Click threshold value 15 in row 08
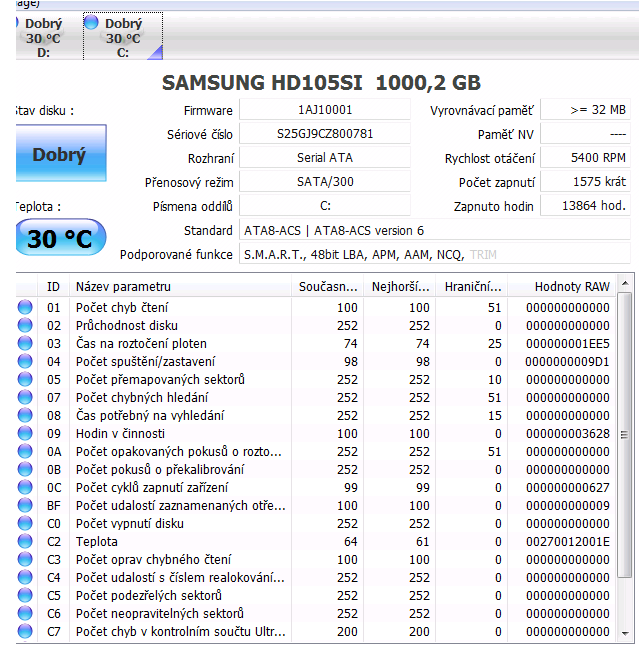The width and height of the screenshot is (642, 645). tap(494, 415)
